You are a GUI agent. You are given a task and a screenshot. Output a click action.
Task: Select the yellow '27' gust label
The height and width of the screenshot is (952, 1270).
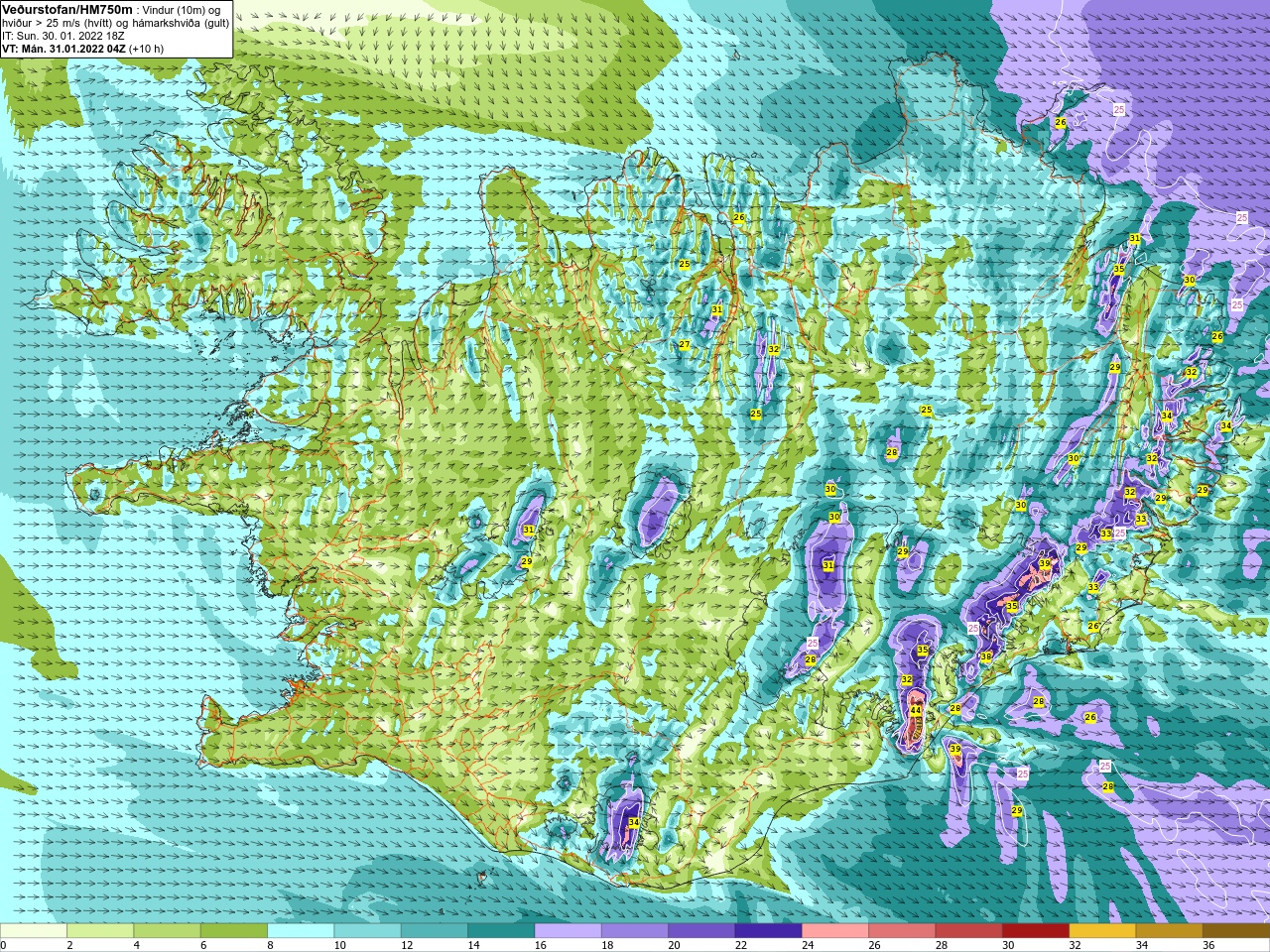(x=685, y=344)
